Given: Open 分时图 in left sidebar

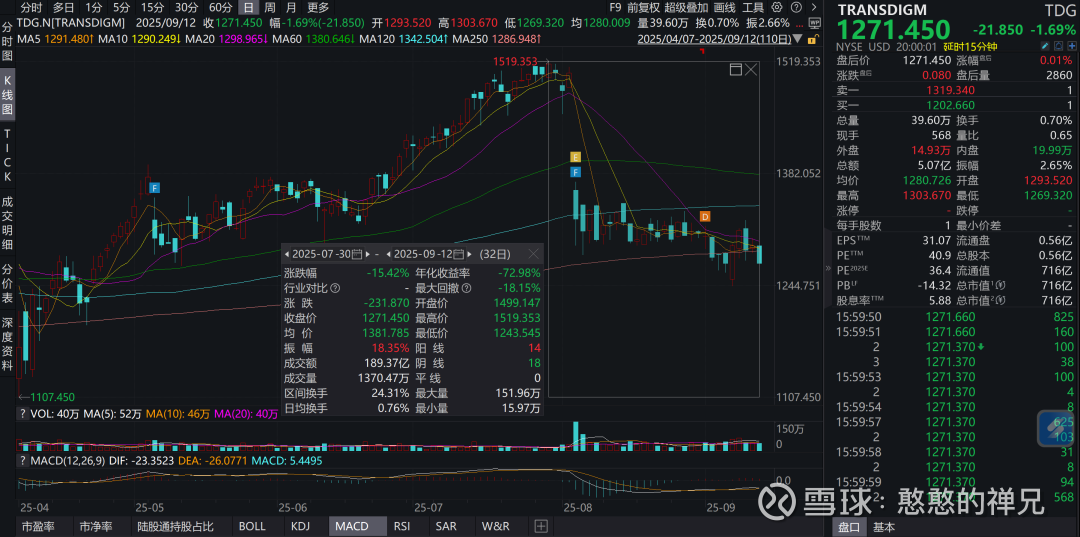Looking at the screenshot, I should [8, 41].
